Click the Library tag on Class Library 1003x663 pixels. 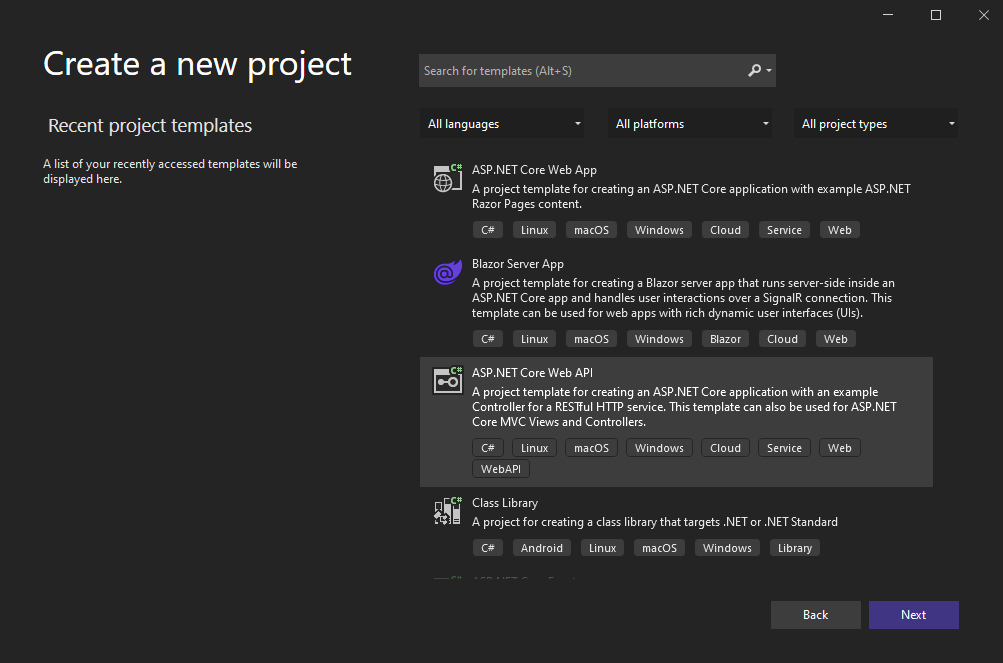[794, 548]
